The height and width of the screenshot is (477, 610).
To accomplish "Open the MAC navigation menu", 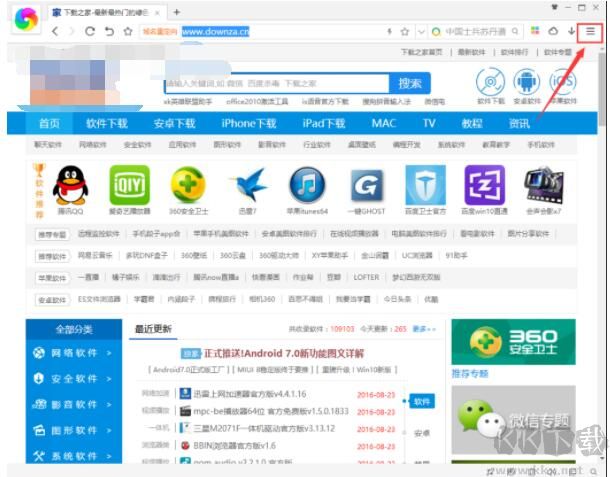I will [384, 123].
